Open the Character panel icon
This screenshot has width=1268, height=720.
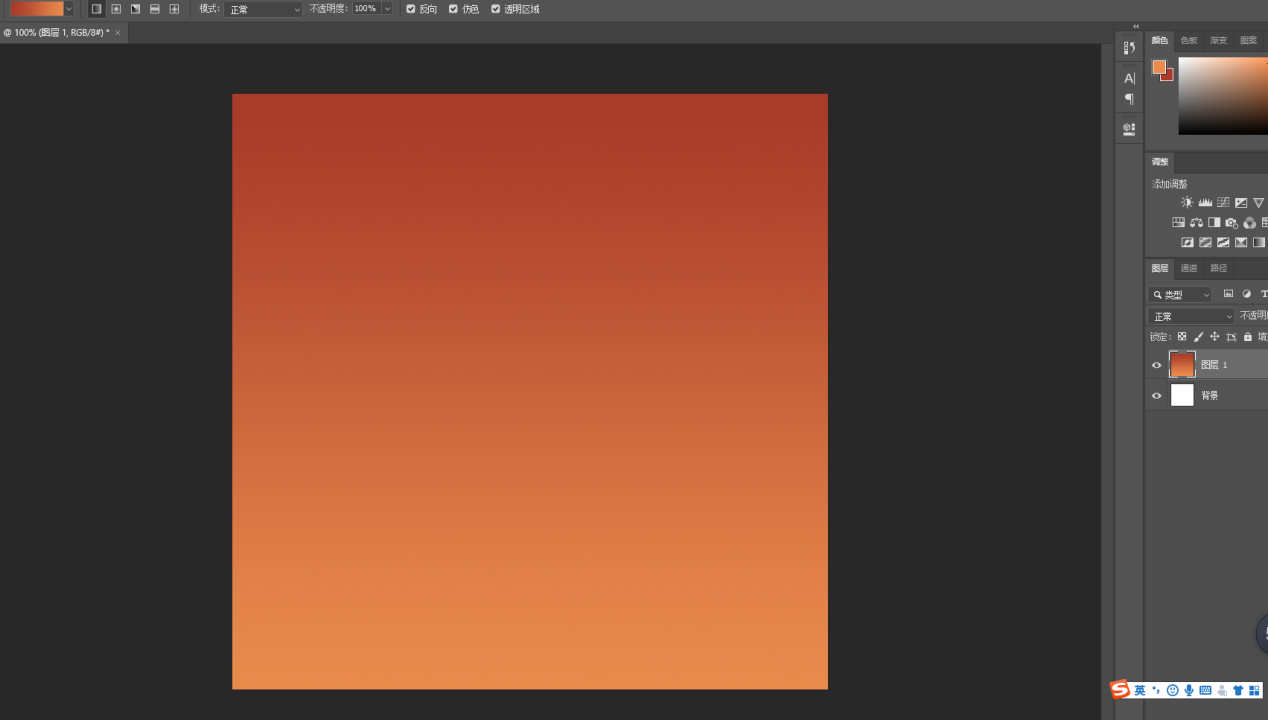pos(1129,78)
